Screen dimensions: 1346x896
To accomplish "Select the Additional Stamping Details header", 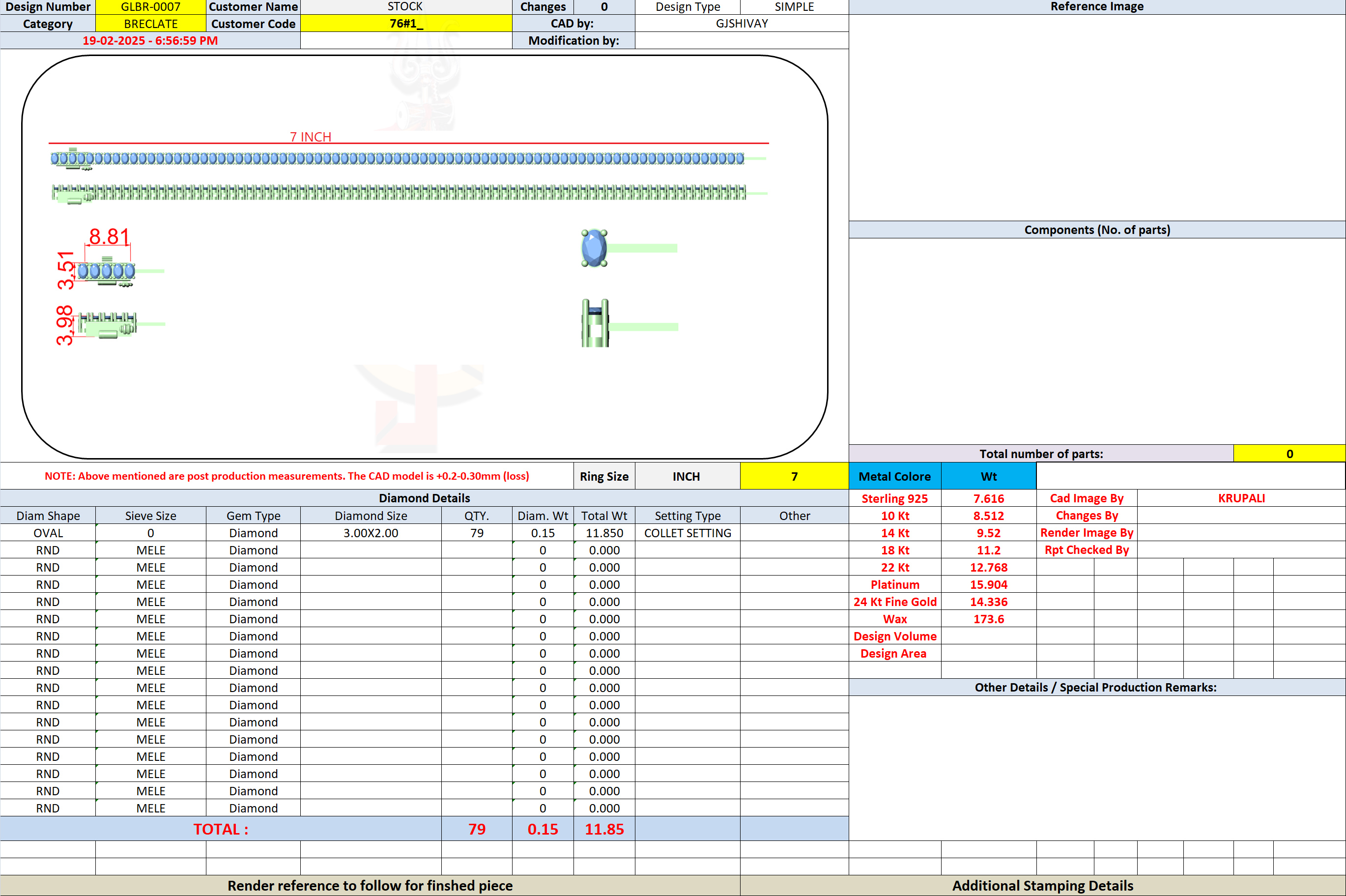I will coord(1043,885).
